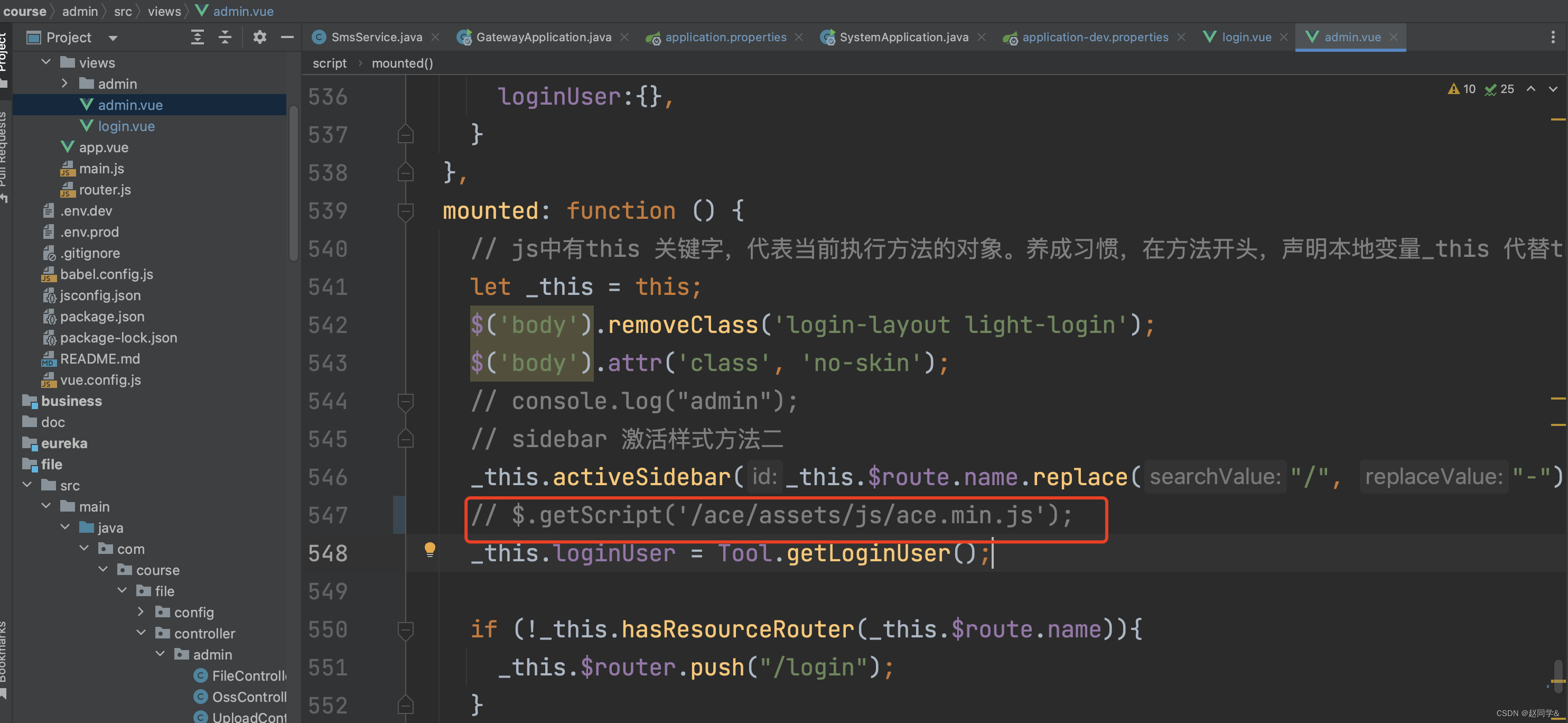1568x723 pixels.
Task: Hide the Project panel with minus icon
Action: (x=287, y=37)
